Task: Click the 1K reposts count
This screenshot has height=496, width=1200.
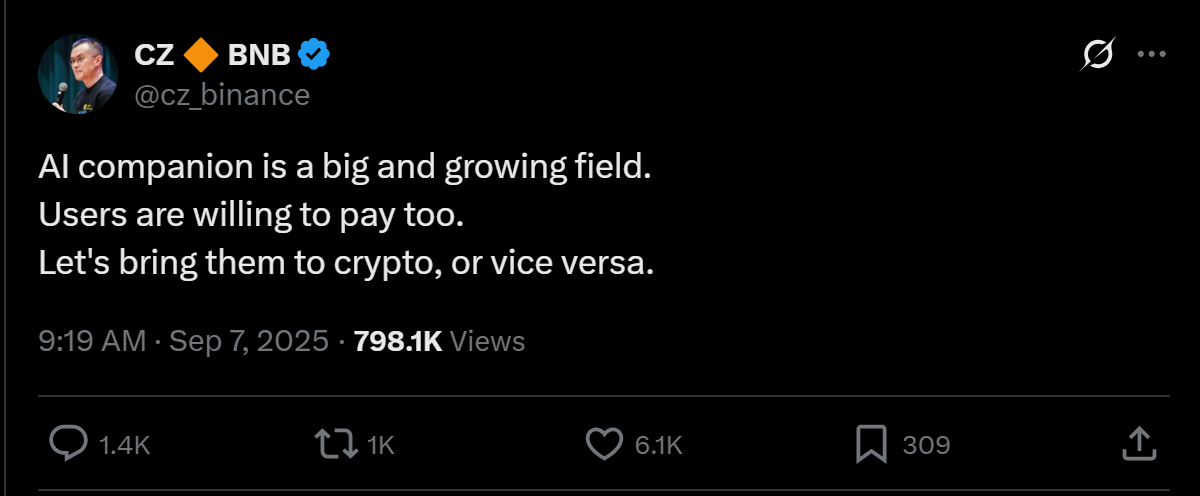Action: click(x=381, y=445)
